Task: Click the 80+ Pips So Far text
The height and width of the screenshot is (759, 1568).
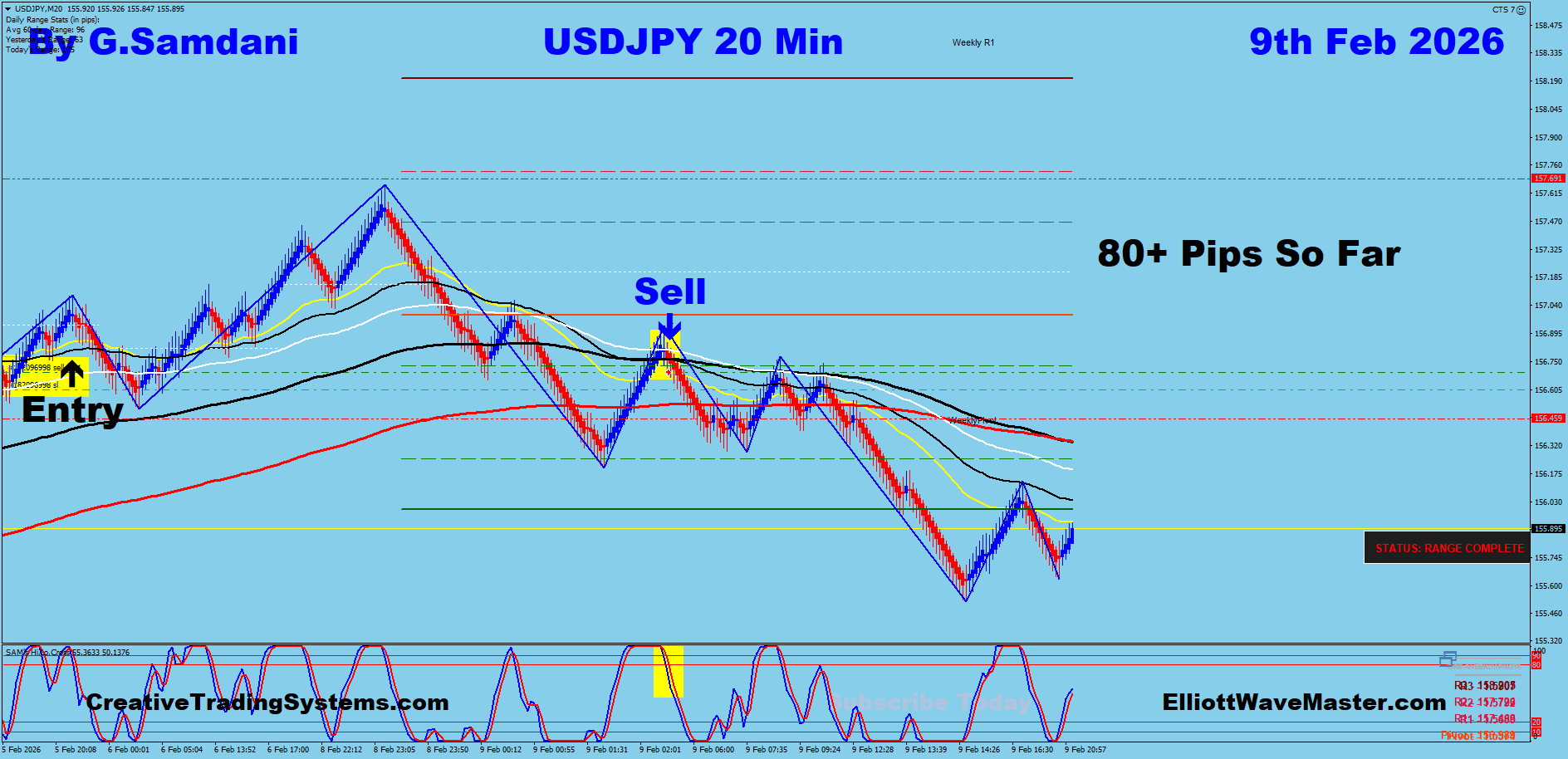Action: coord(1248,254)
